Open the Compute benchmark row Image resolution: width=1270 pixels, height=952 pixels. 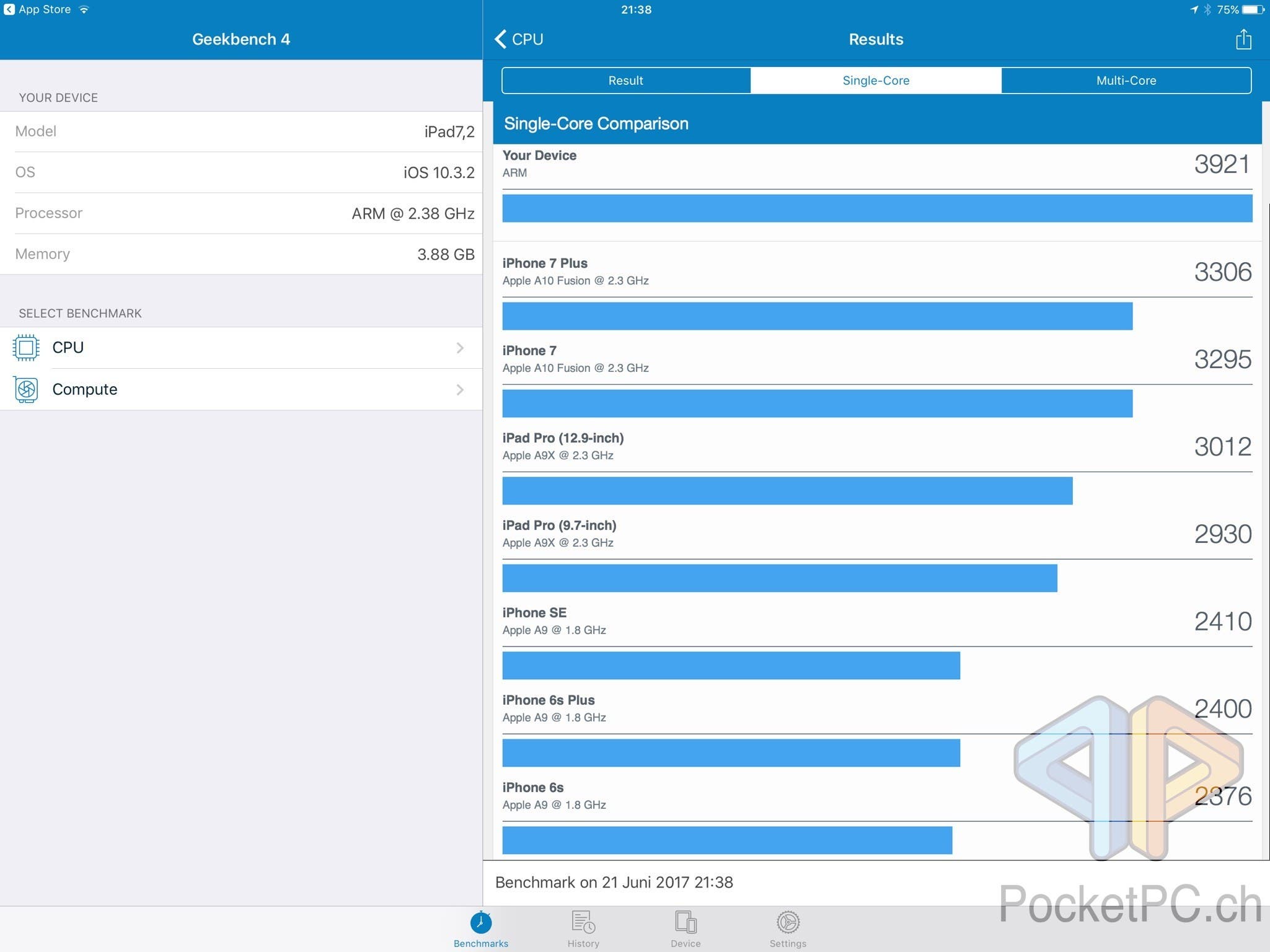pos(241,389)
